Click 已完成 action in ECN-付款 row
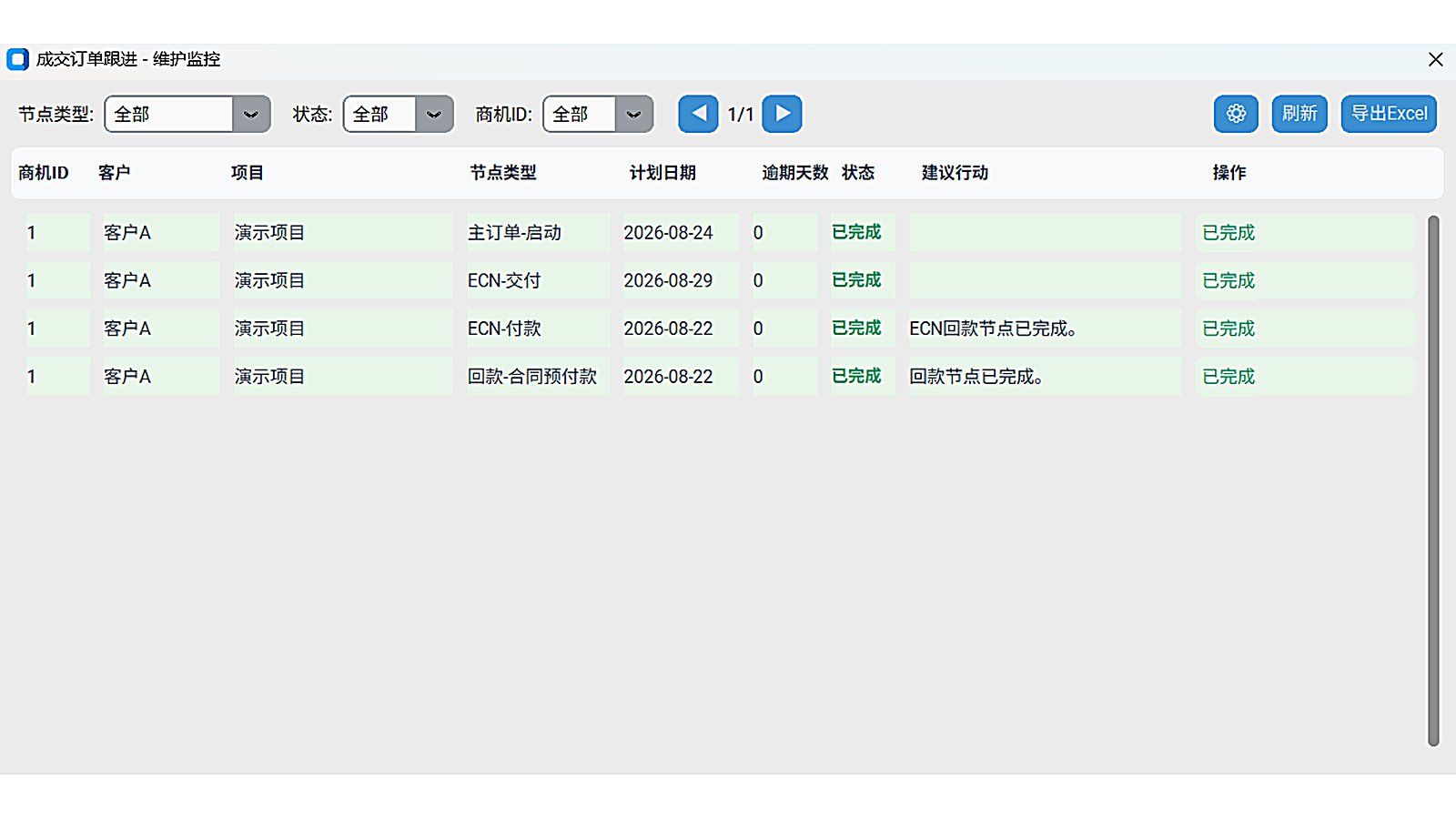The width and height of the screenshot is (1456, 819). [x=1228, y=329]
